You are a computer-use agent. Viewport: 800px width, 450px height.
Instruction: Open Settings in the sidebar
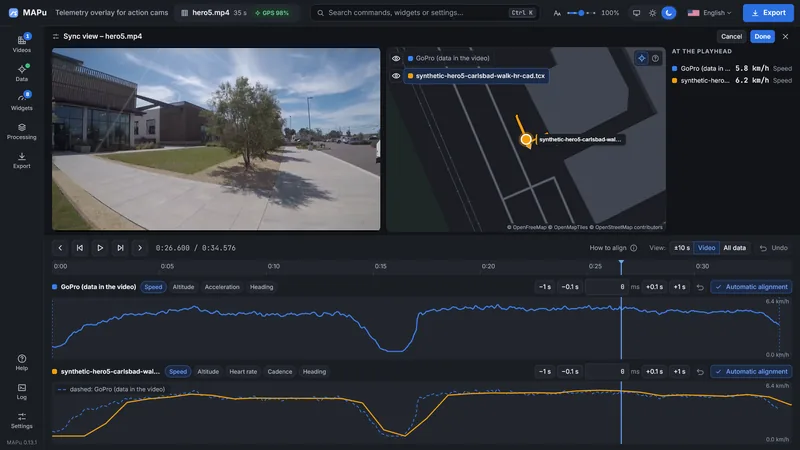(21, 420)
